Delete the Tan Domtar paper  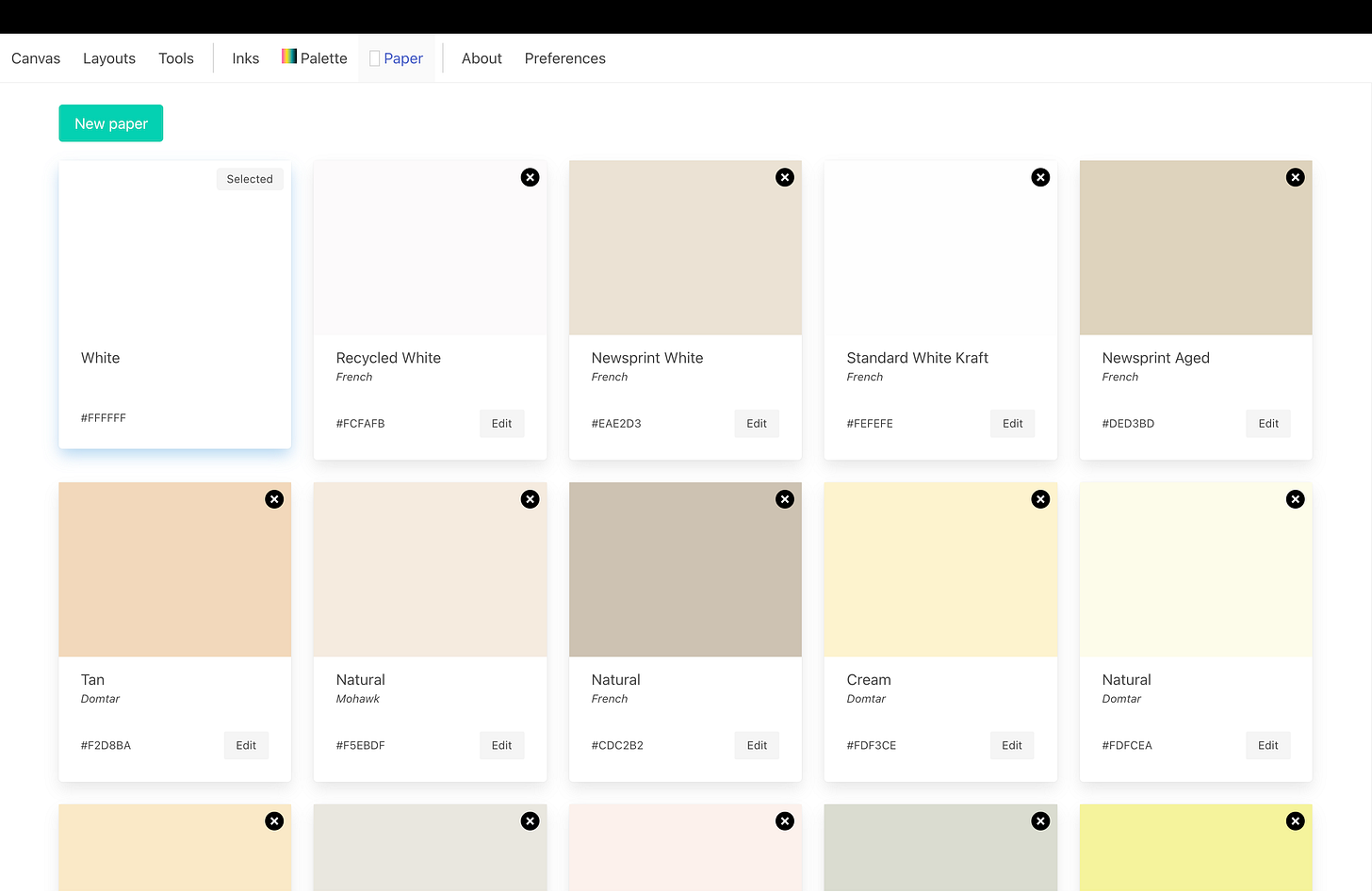(274, 499)
